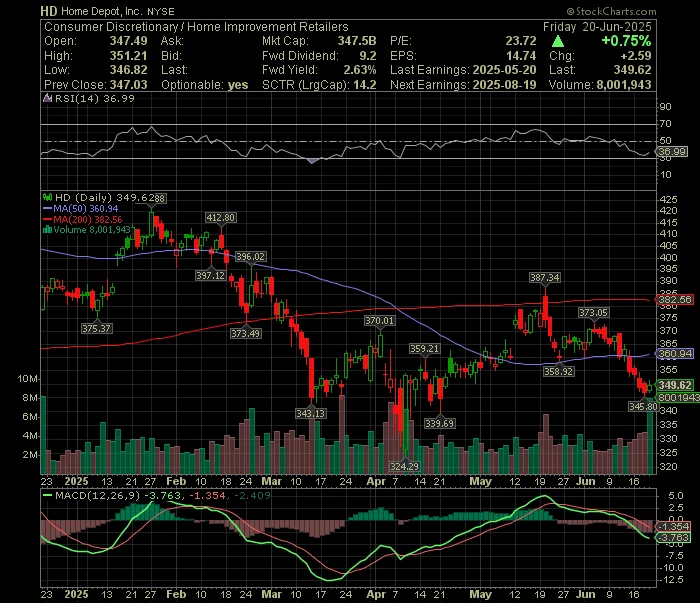Click the 345.80 low price label

pyautogui.click(x=643, y=406)
